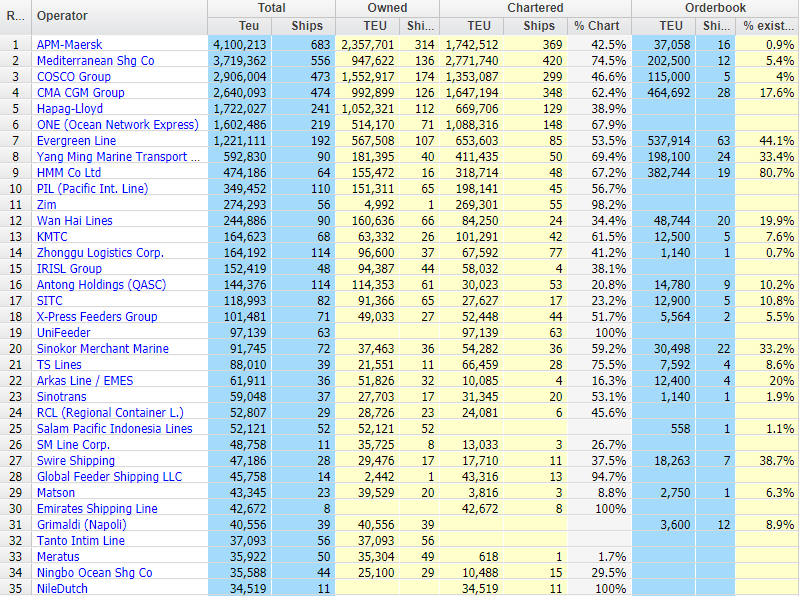Open the Antong Holdings (QASC) link
This screenshot has height=596, width=801.
coord(102,285)
